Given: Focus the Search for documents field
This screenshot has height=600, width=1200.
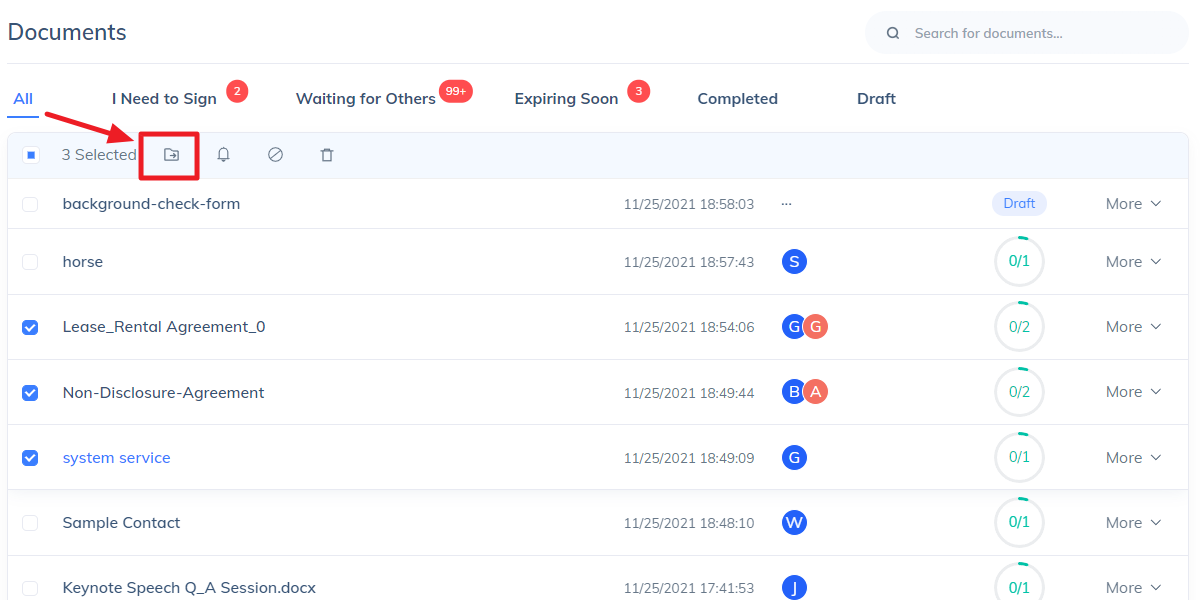Looking at the screenshot, I should pos(1026,33).
